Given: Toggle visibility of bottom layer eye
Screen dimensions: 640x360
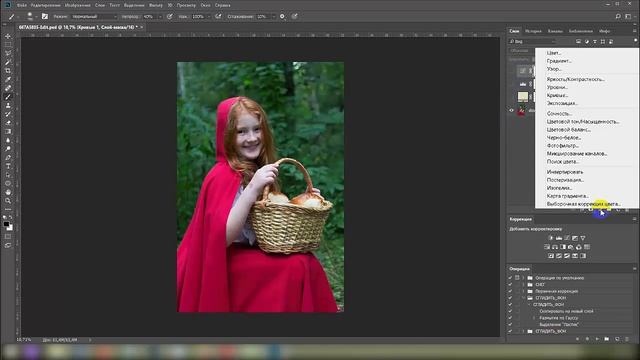Looking at the screenshot, I should point(511,110).
